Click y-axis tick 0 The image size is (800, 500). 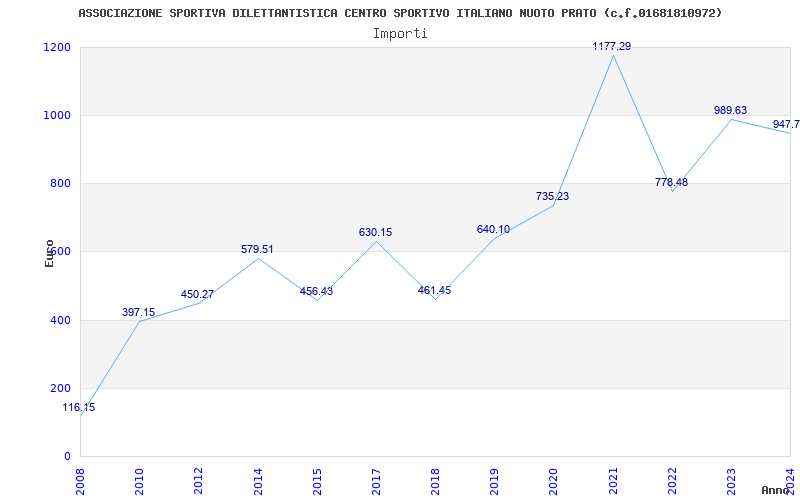coord(67,457)
